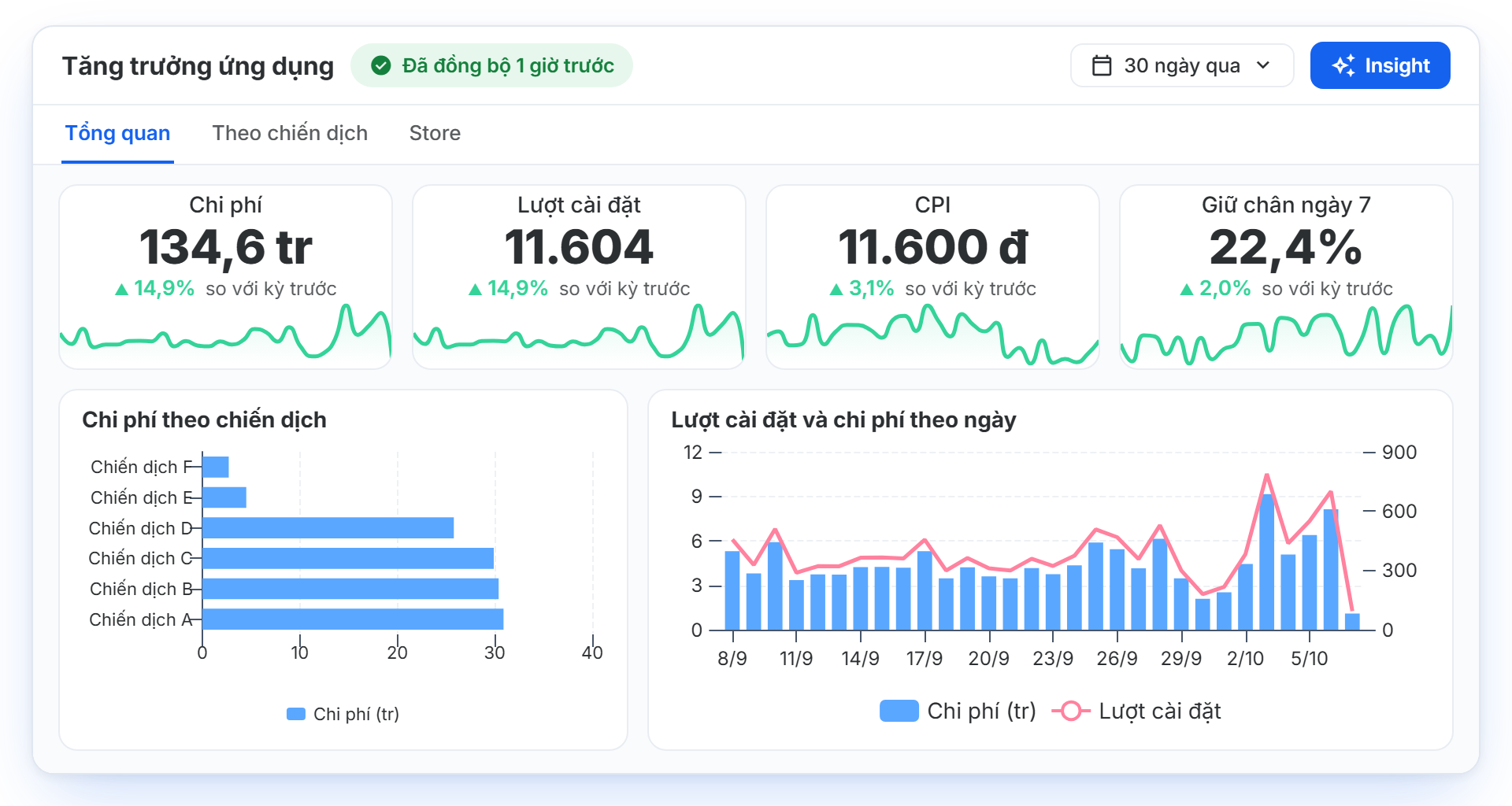The width and height of the screenshot is (1512, 806).
Task: Click the 3,1% change indicator on CPI
Action: (x=862, y=289)
